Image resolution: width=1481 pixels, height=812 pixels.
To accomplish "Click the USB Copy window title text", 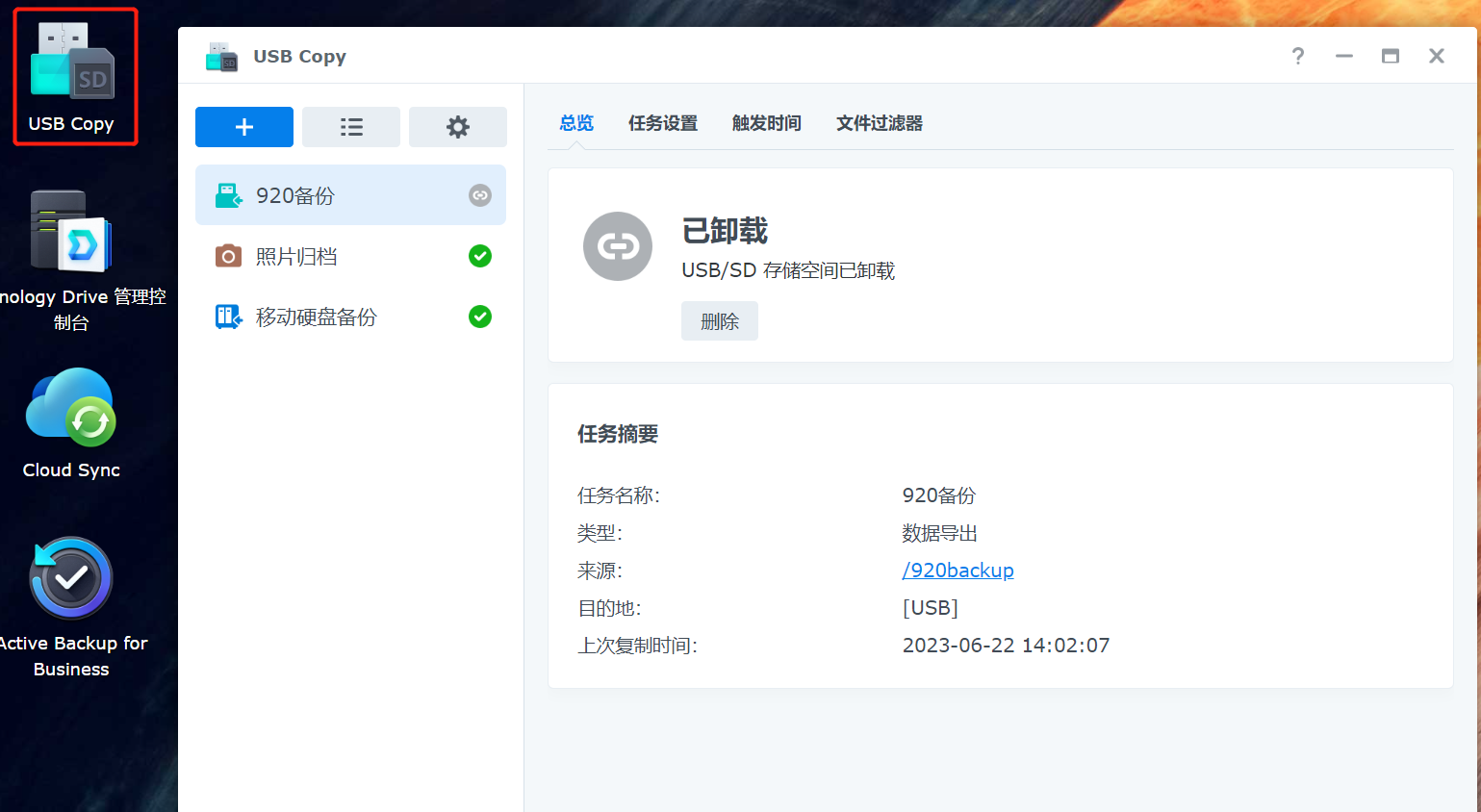I will pos(299,57).
